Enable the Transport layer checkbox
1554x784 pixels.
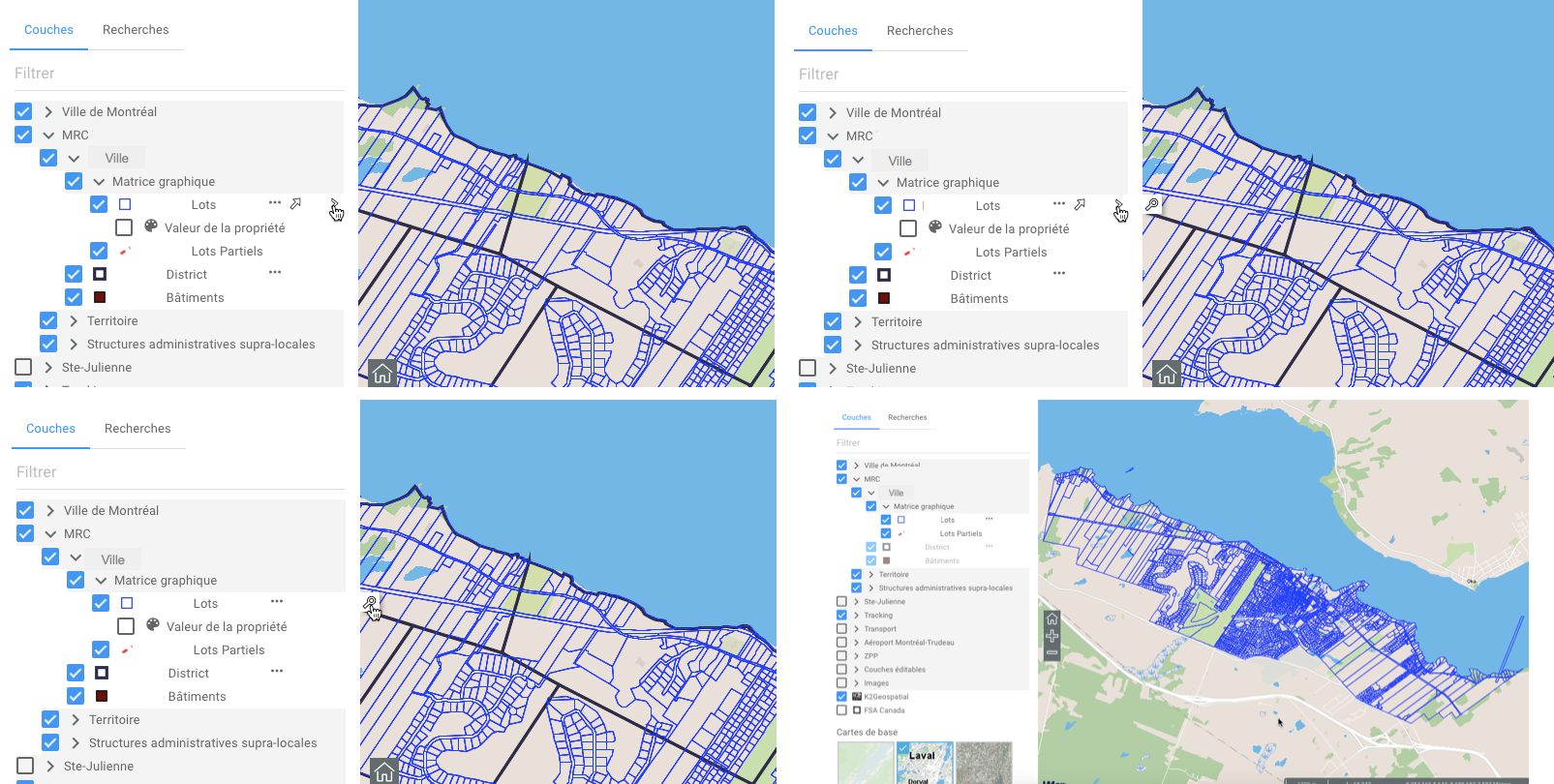tap(841, 629)
